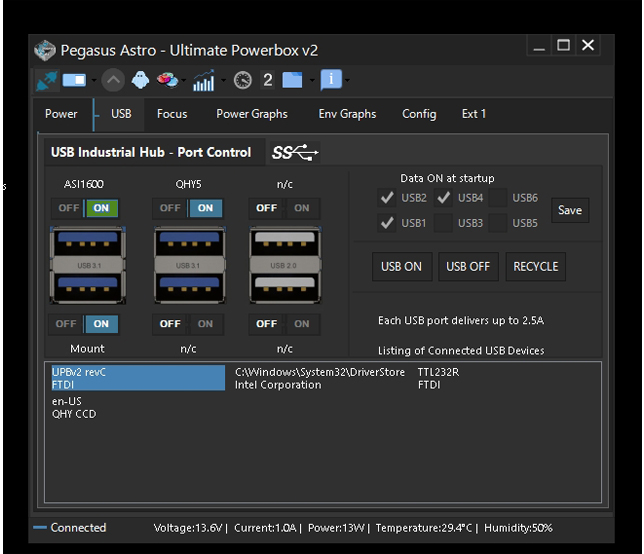Check USB5 data on at startup
This screenshot has width=644, height=554.
[x=498, y=223]
